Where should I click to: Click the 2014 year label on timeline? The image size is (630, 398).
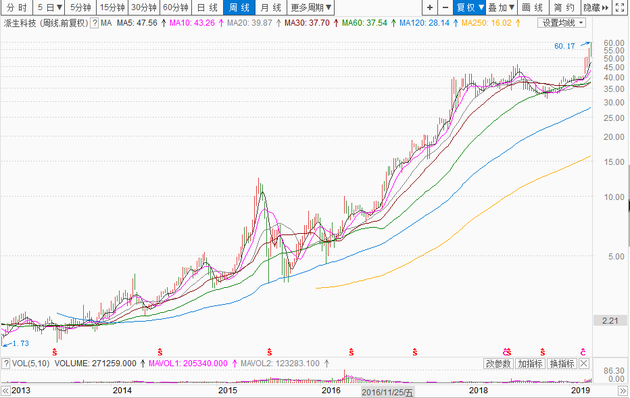coord(122,390)
